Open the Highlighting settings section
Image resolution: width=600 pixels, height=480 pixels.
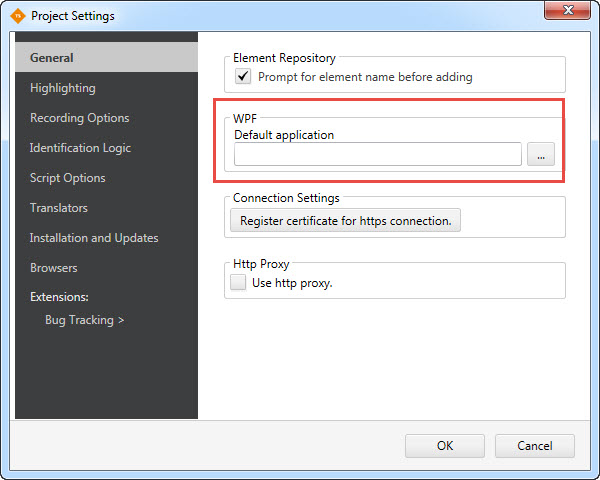click(63, 88)
